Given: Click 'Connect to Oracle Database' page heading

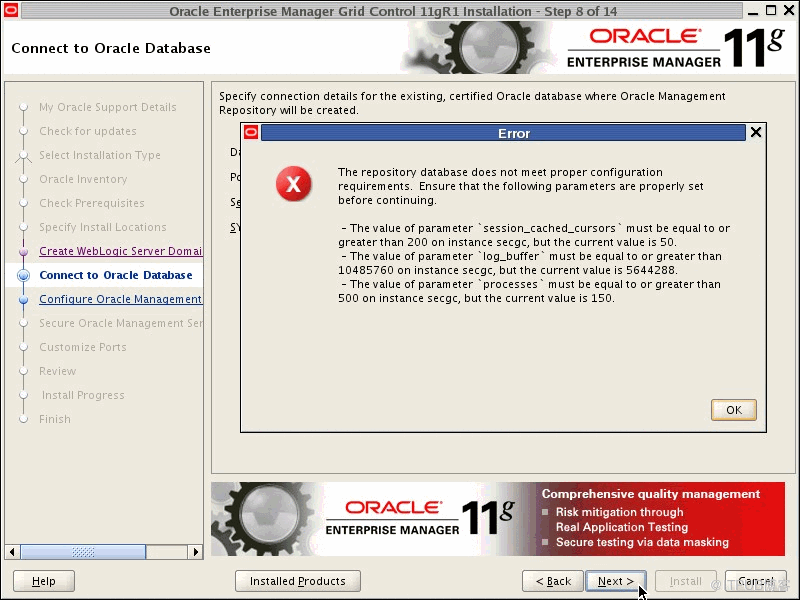Looking at the screenshot, I should 111,48.
